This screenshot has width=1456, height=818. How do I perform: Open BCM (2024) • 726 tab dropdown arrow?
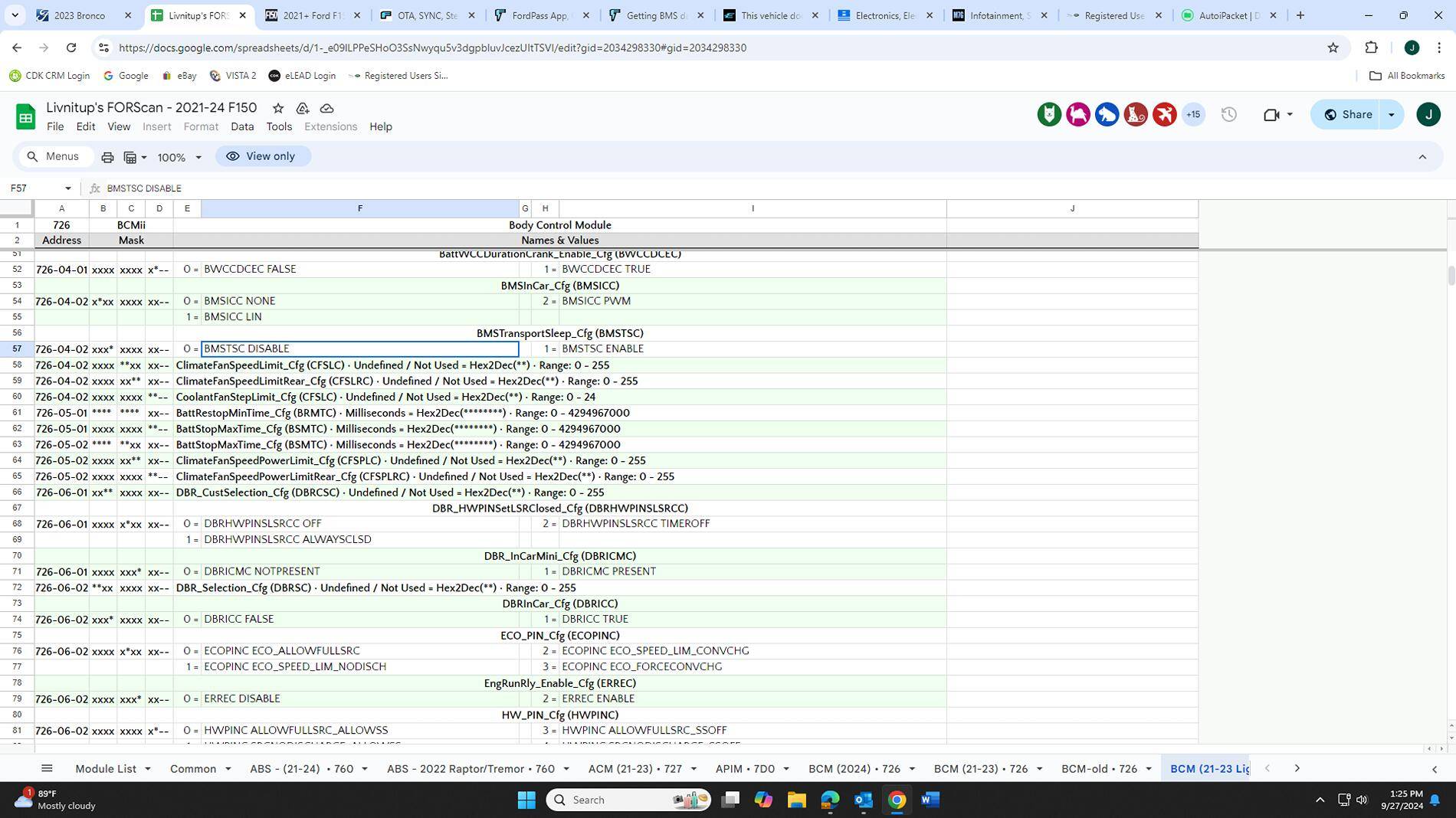pyautogui.click(x=912, y=769)
